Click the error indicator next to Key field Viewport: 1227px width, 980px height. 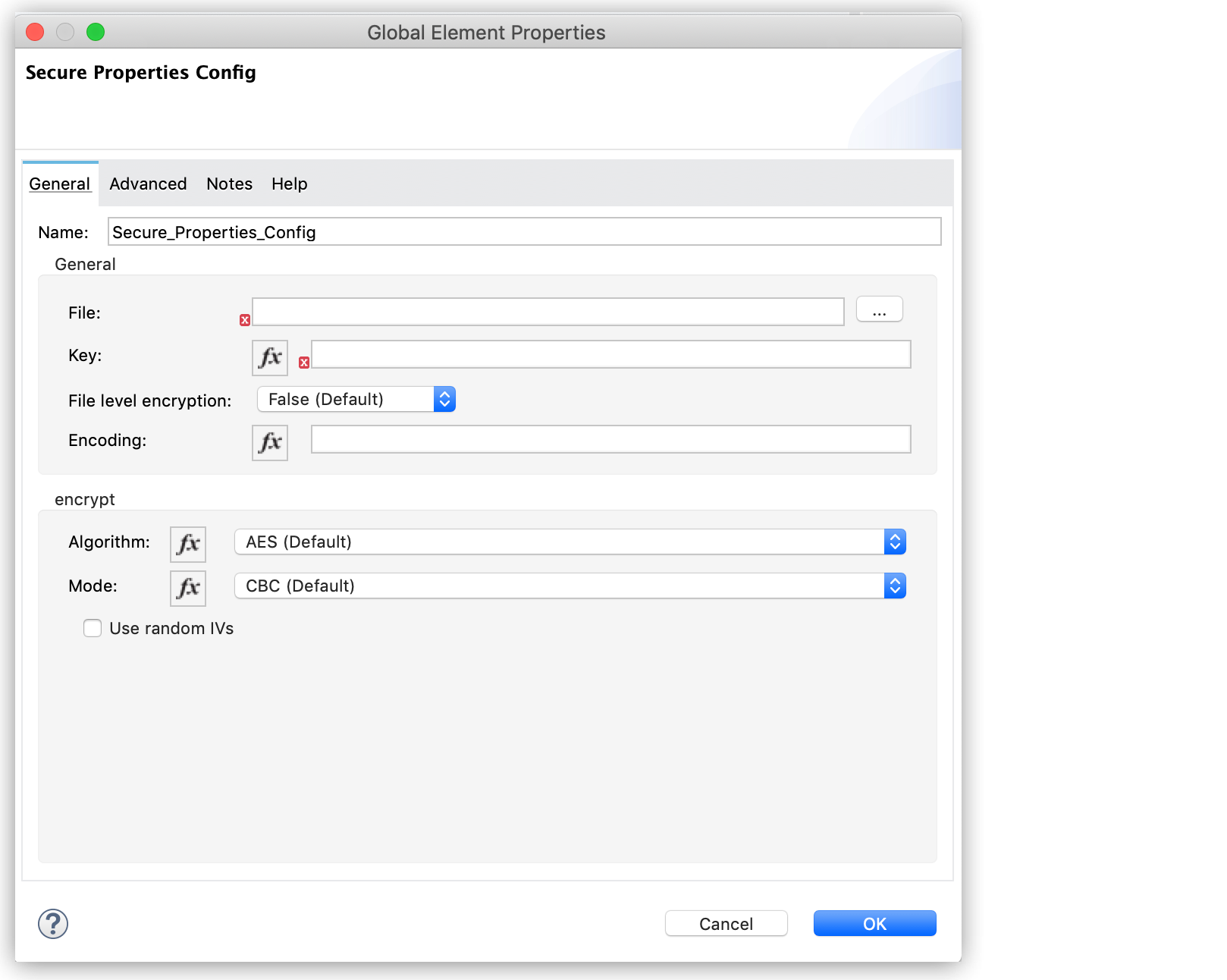pos(304,363)
